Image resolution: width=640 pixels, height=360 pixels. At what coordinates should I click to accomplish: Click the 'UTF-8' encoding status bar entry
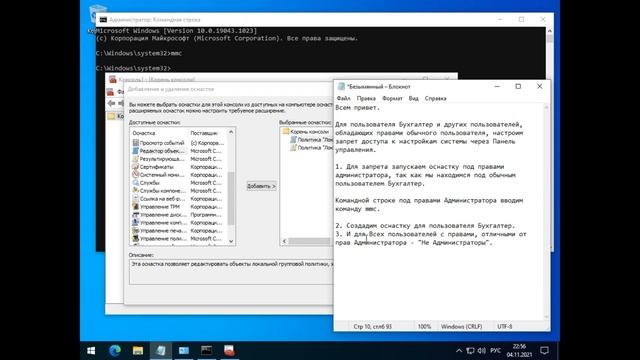tap(504, 327)
